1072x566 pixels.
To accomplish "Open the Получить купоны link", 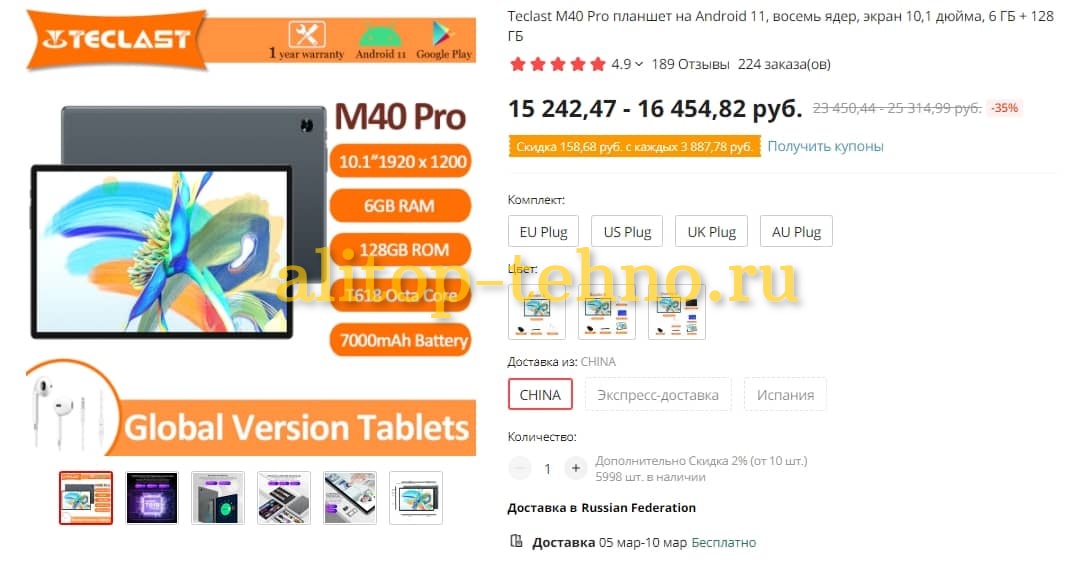I will [825, 146].
